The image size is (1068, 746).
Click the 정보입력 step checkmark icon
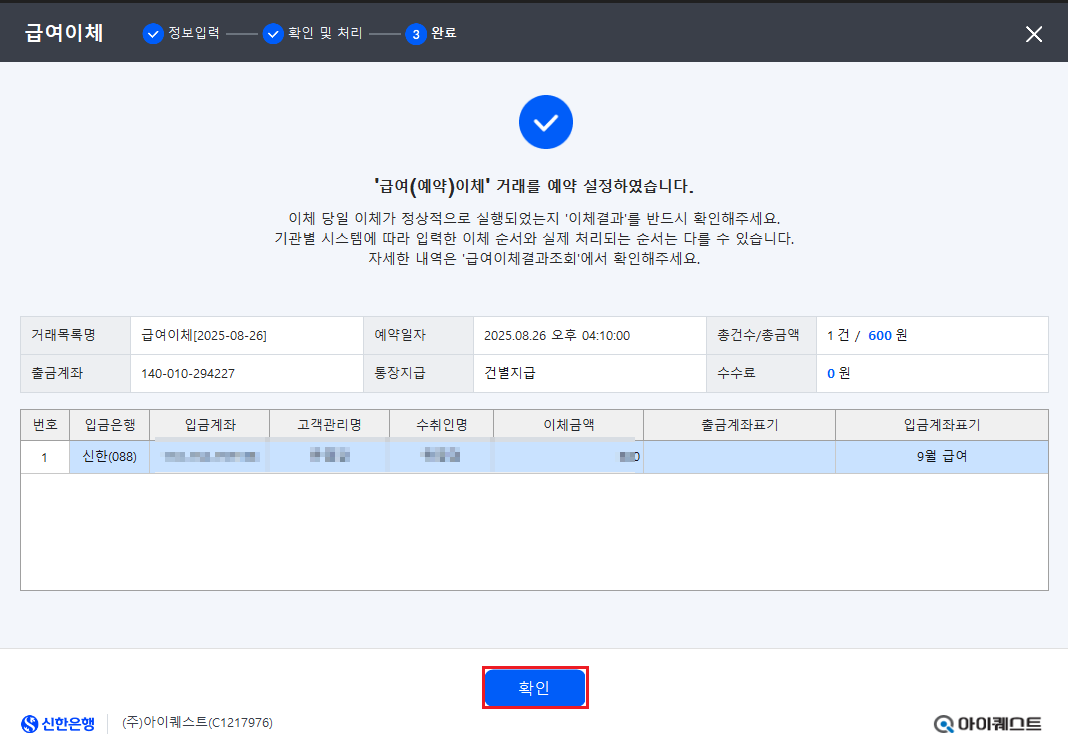point(153,34)
